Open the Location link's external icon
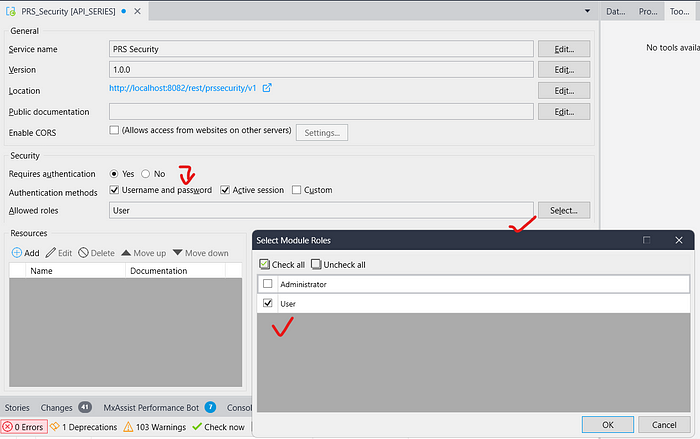Viewport: 700px width, 439px height. 267,89
